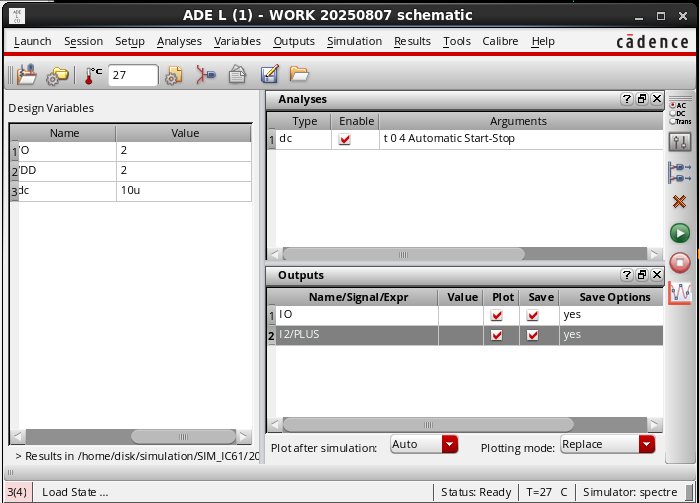Click the Type column header in Analyses

[x=304, y=121]
